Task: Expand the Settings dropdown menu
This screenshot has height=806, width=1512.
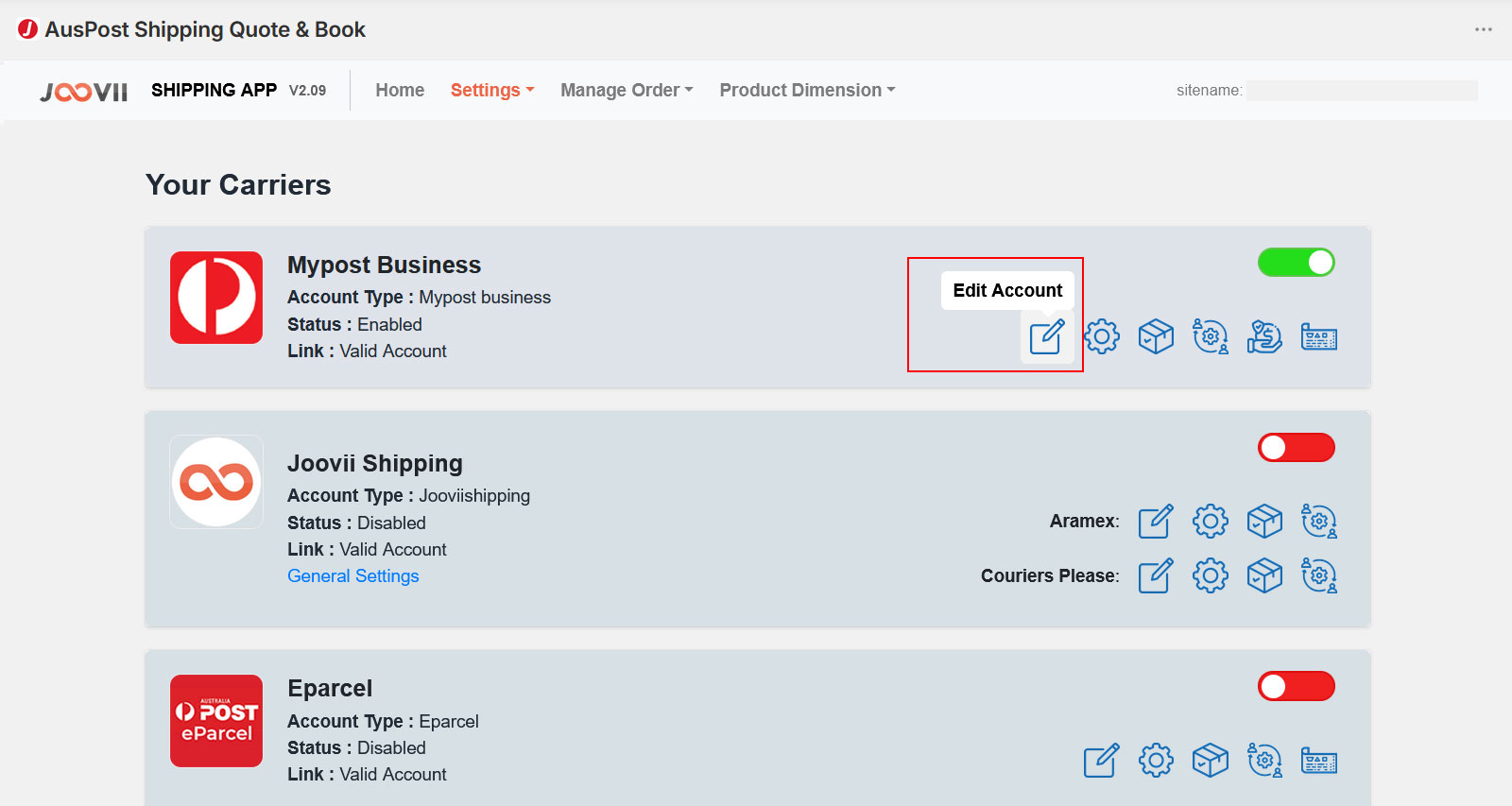Action: [x=492, y=90]
